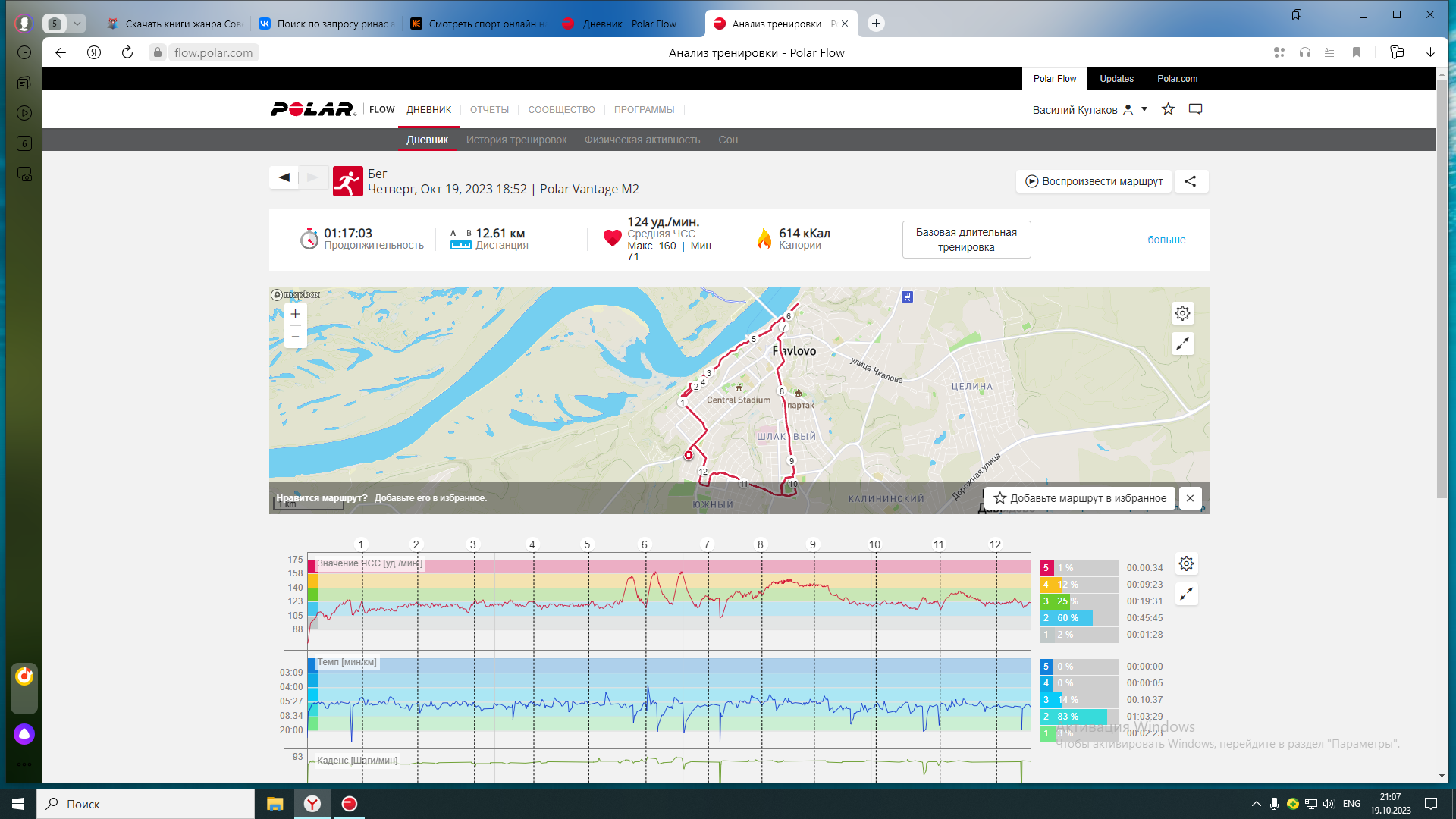Click the Polar logo
Viewport: 1456px width, 819px height.
313,109
